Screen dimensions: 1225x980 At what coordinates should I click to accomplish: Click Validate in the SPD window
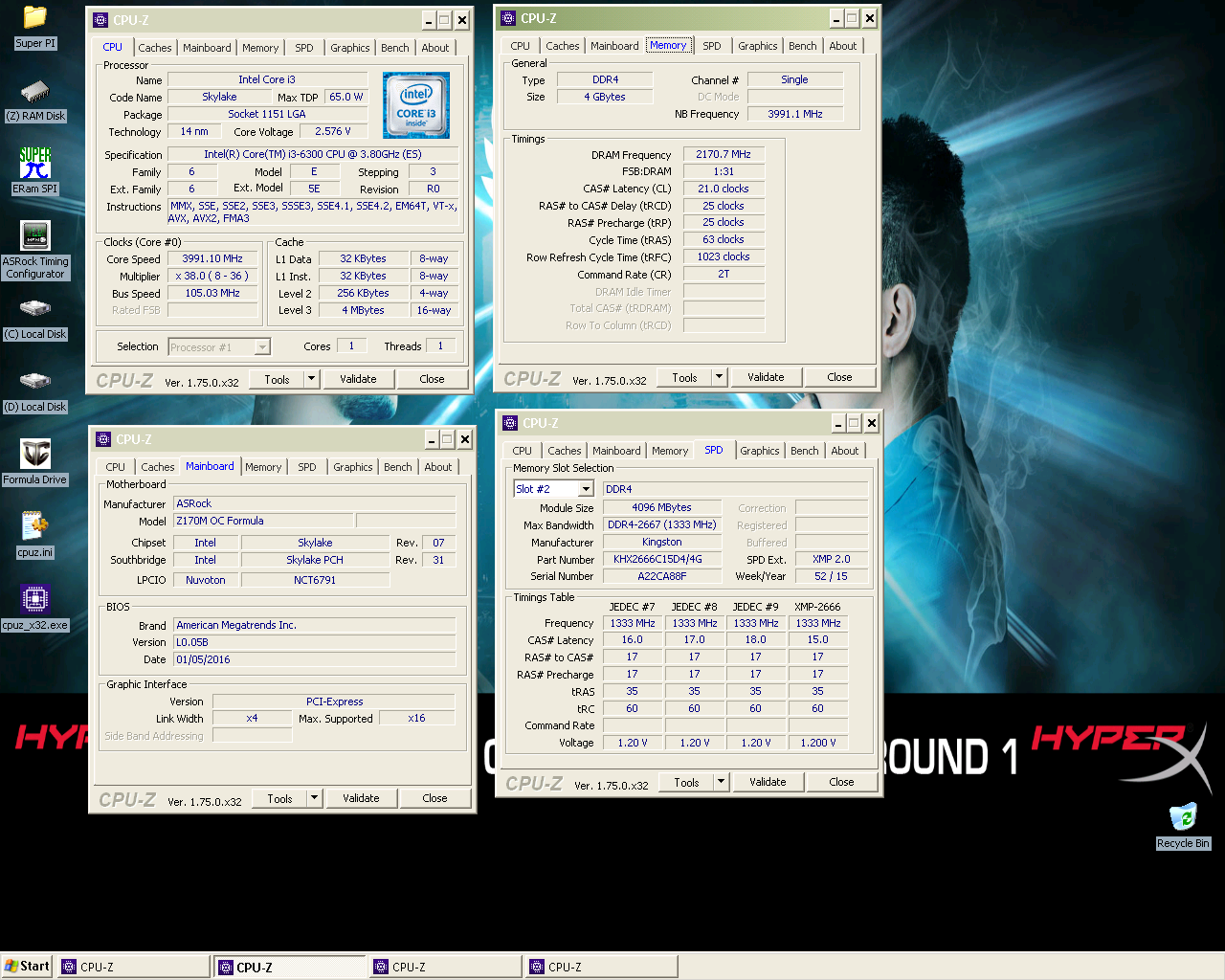point(768,782)
